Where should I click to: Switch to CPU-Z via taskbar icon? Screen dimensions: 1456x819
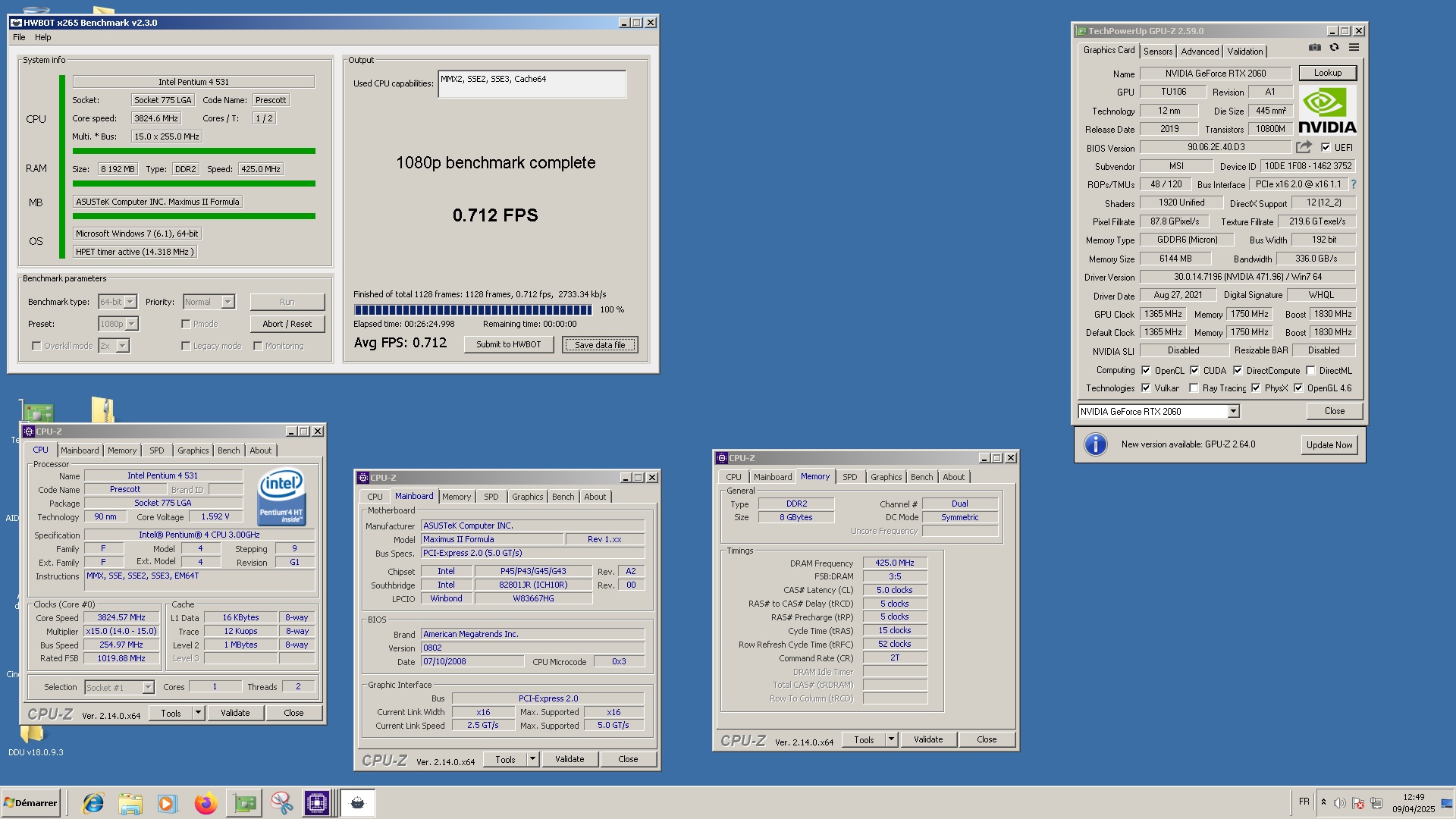[317, 803]
